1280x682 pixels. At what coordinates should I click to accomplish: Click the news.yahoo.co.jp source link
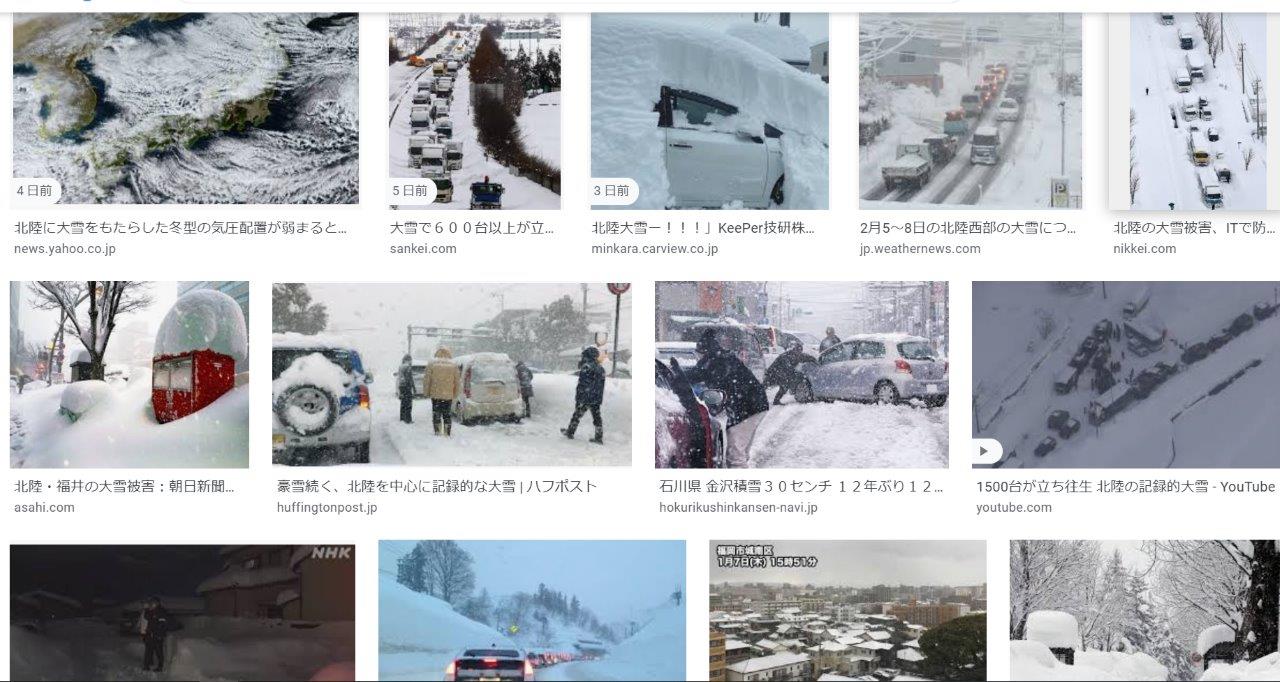[x=65, y=249]
